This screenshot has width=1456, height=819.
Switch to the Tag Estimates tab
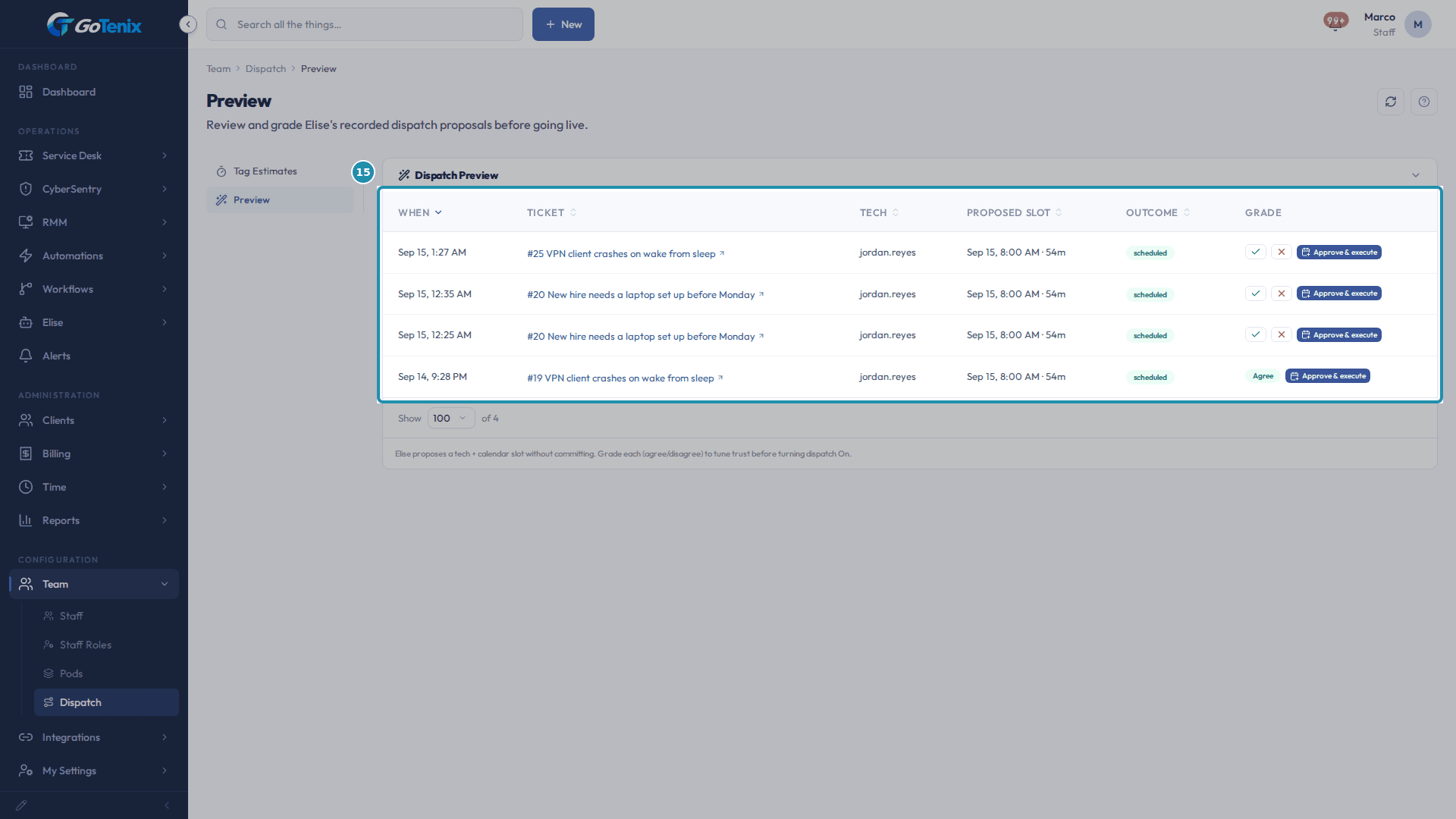tap(280, 171)
